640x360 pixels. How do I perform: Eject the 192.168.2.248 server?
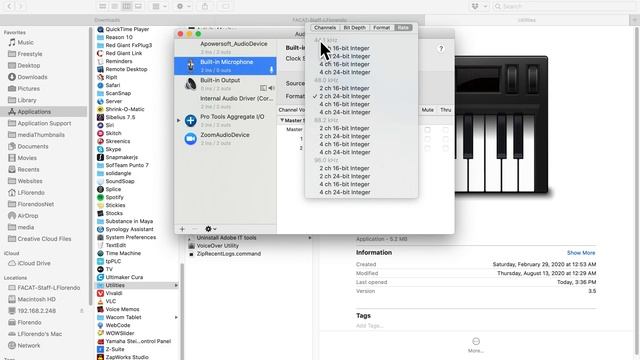[x=82, y=311]
